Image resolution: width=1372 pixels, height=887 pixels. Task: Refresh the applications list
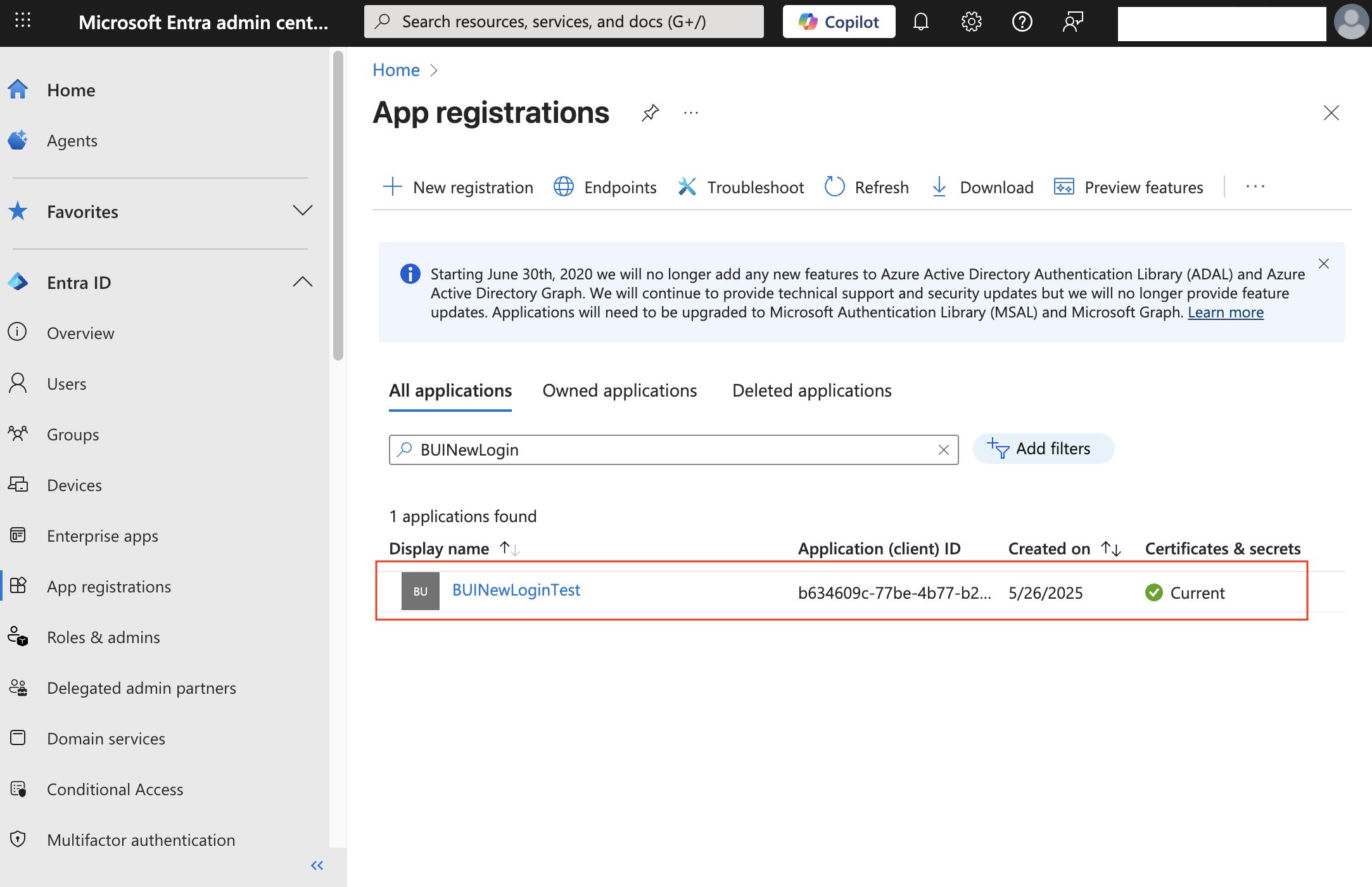click(865, 187)
